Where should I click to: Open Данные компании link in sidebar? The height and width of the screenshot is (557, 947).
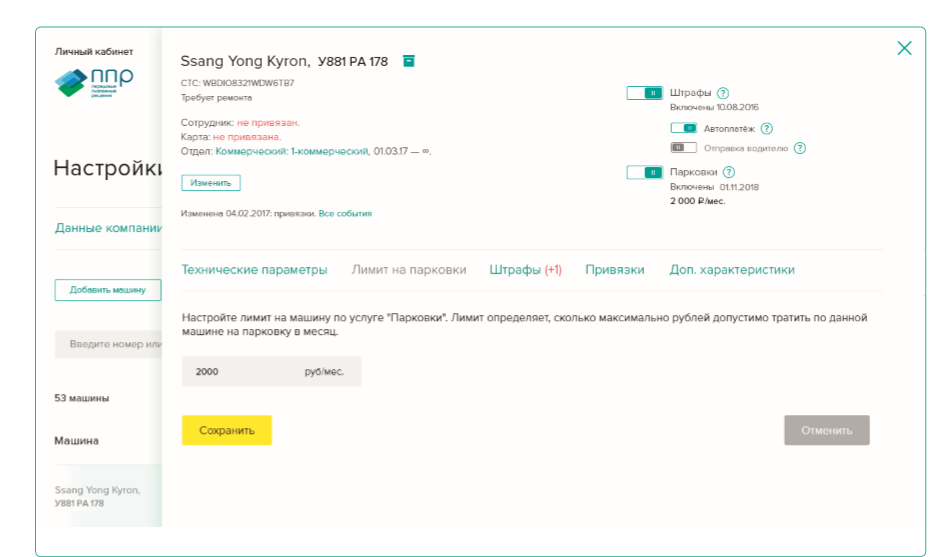108,228
